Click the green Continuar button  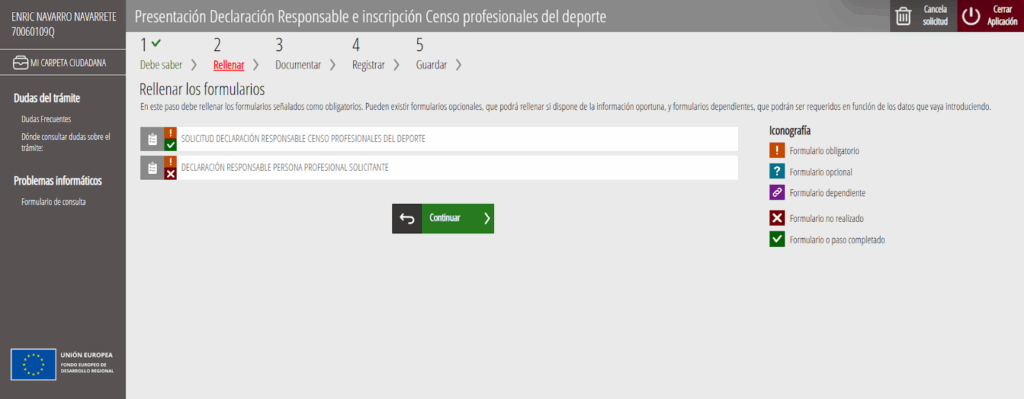pyautogui.click(x=458, y=219)
